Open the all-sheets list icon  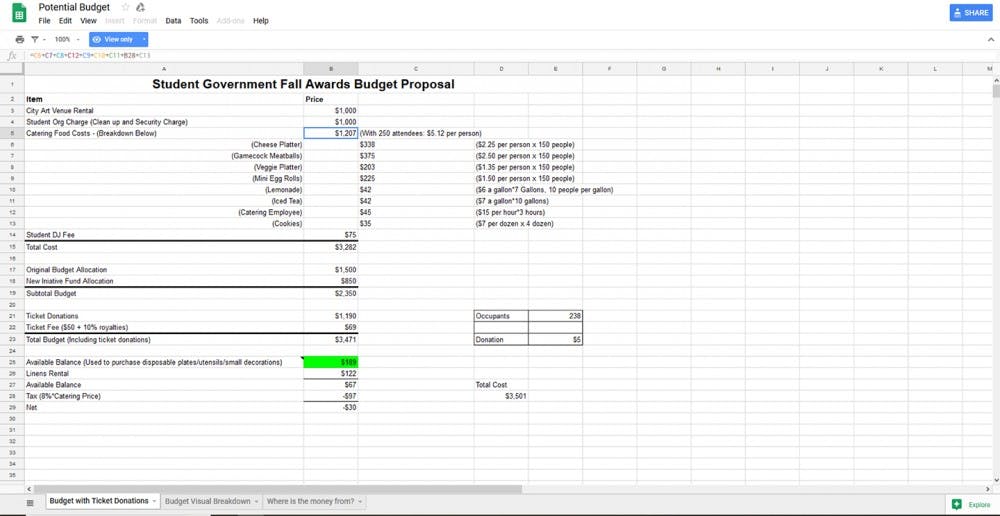coord(30,503)
